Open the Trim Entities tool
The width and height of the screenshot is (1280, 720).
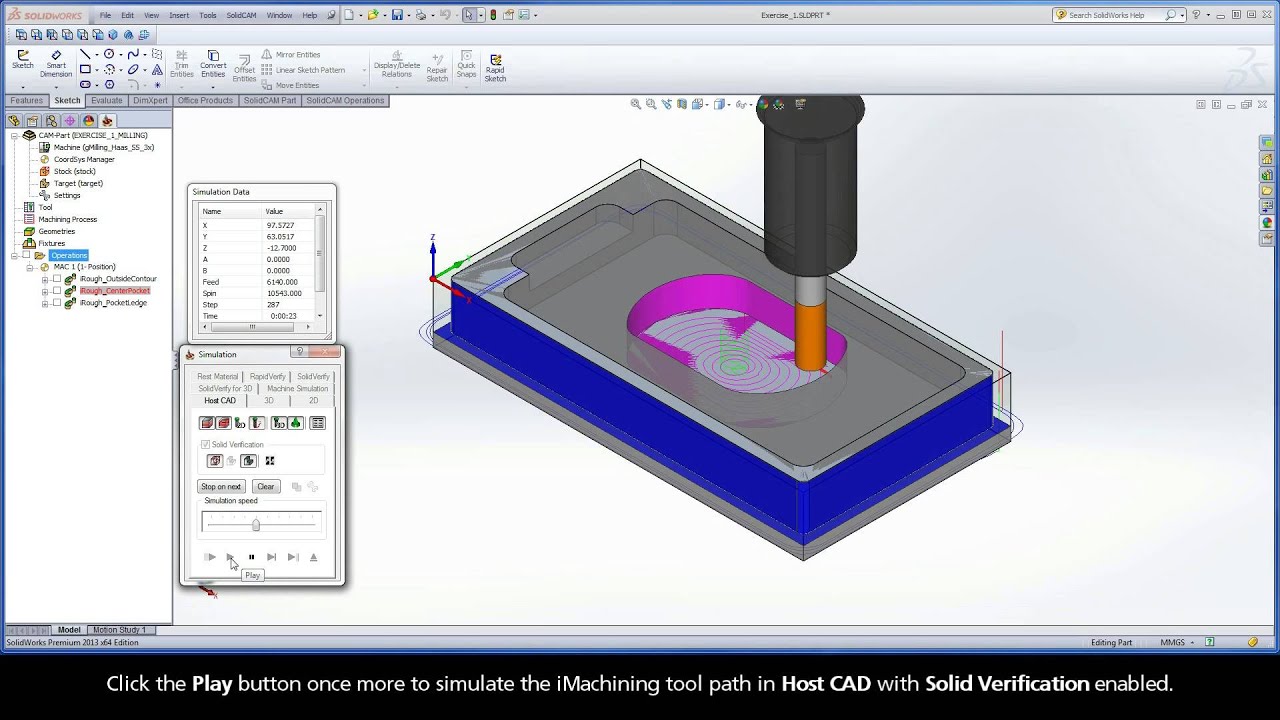pos(181,62)
